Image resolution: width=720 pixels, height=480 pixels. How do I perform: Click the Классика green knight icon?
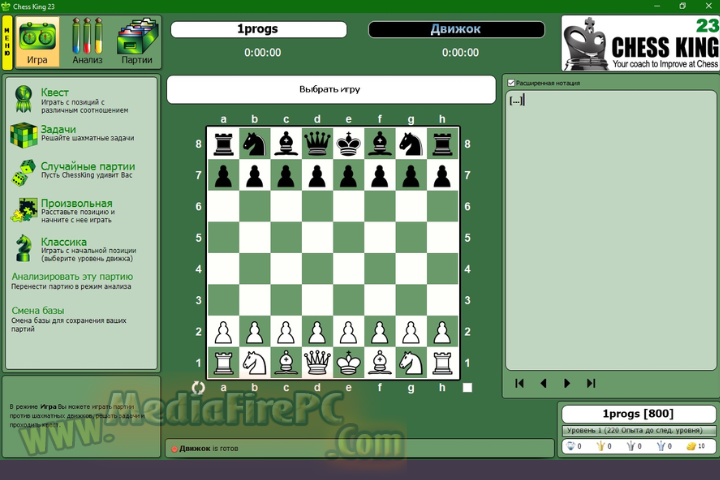23,248
